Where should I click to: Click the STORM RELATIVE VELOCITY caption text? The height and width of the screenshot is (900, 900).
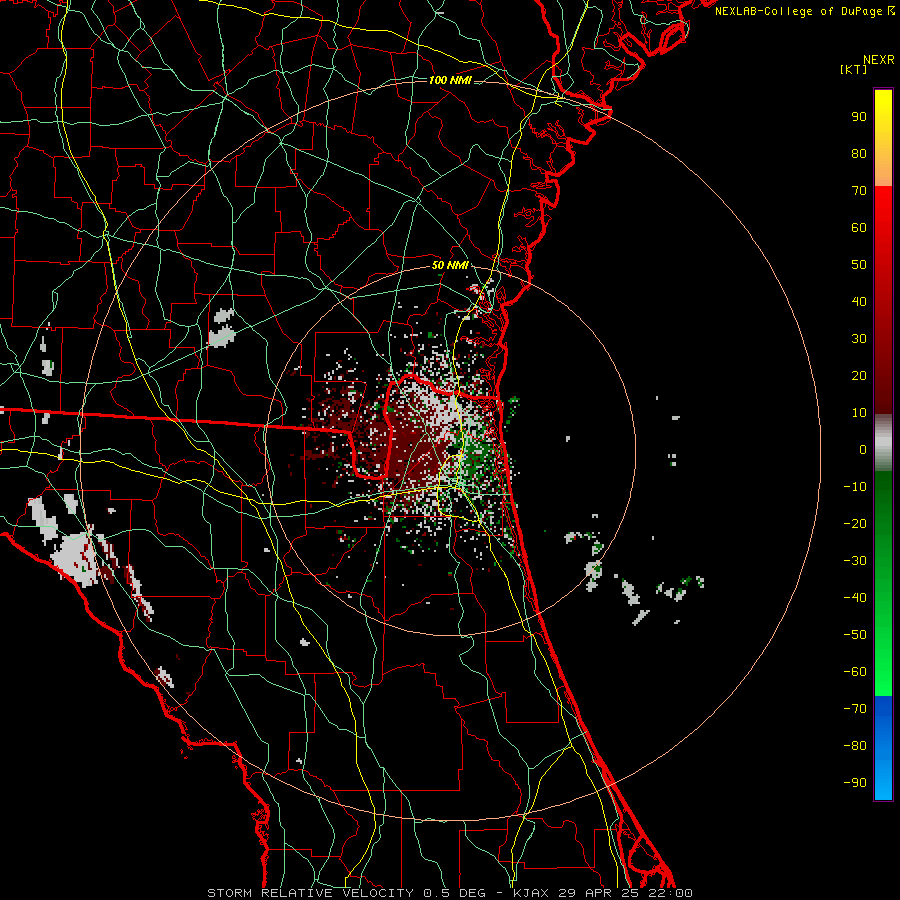310,893
